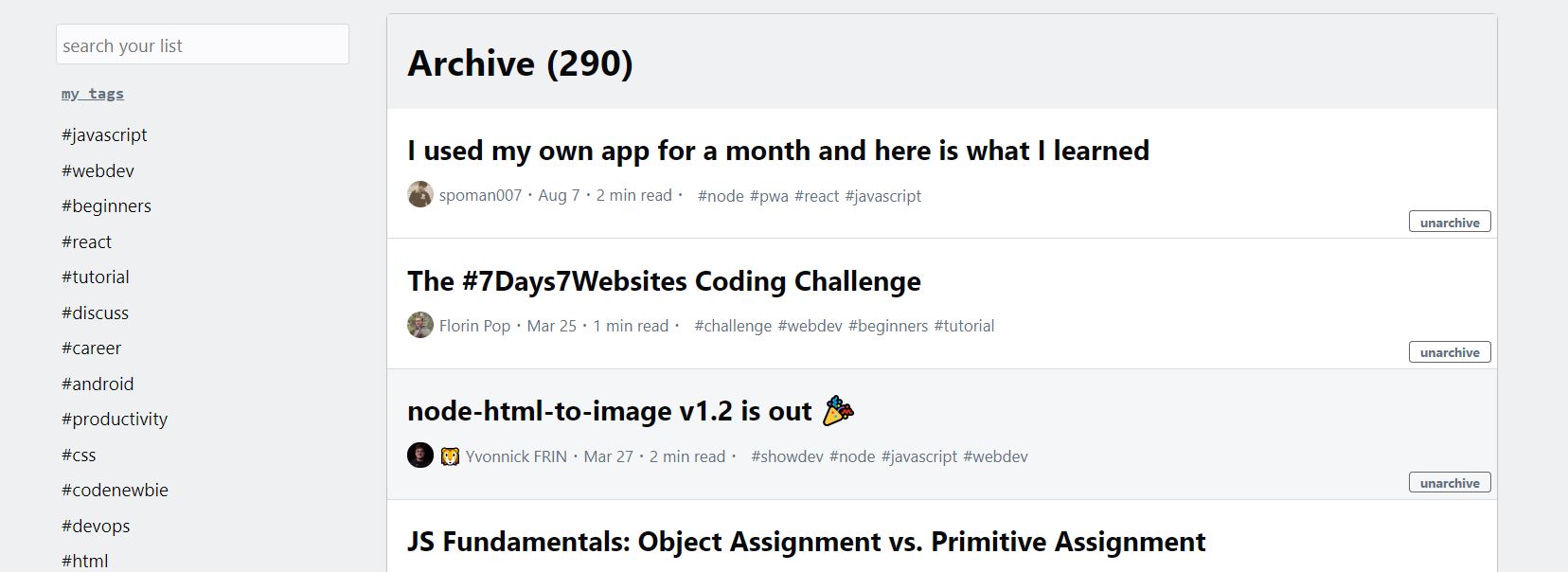
Task: Select the #productivity tag in the sidebar
Action: coord(115,419)
